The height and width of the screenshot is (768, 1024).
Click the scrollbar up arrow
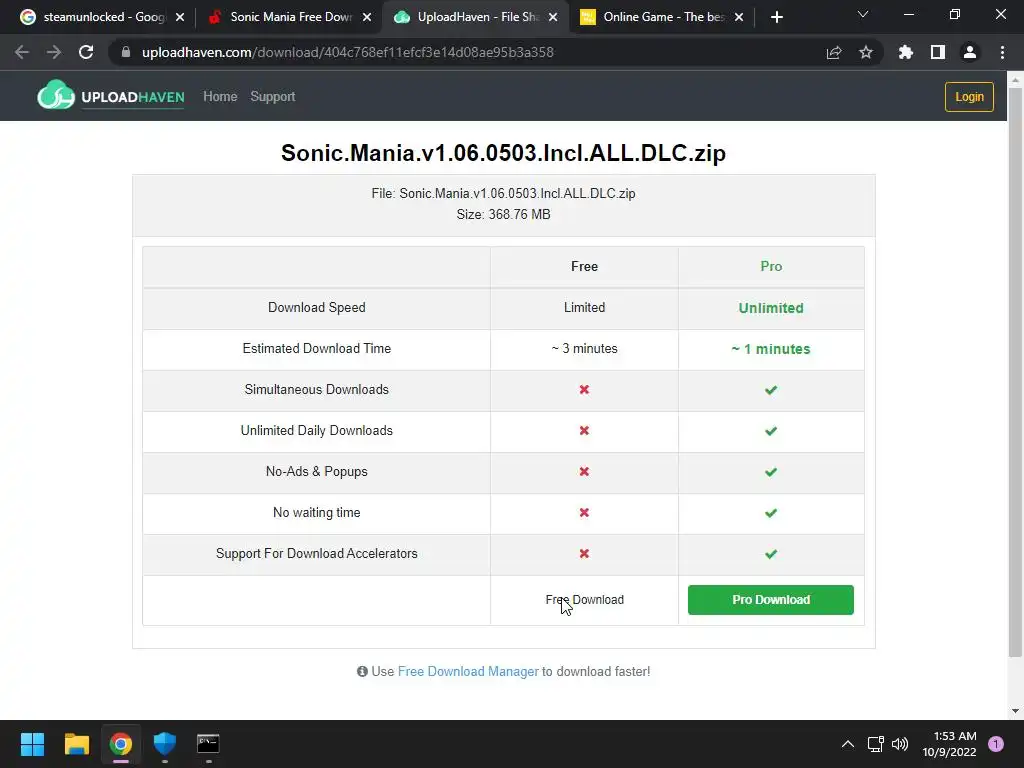click(x=1015, y=80)
